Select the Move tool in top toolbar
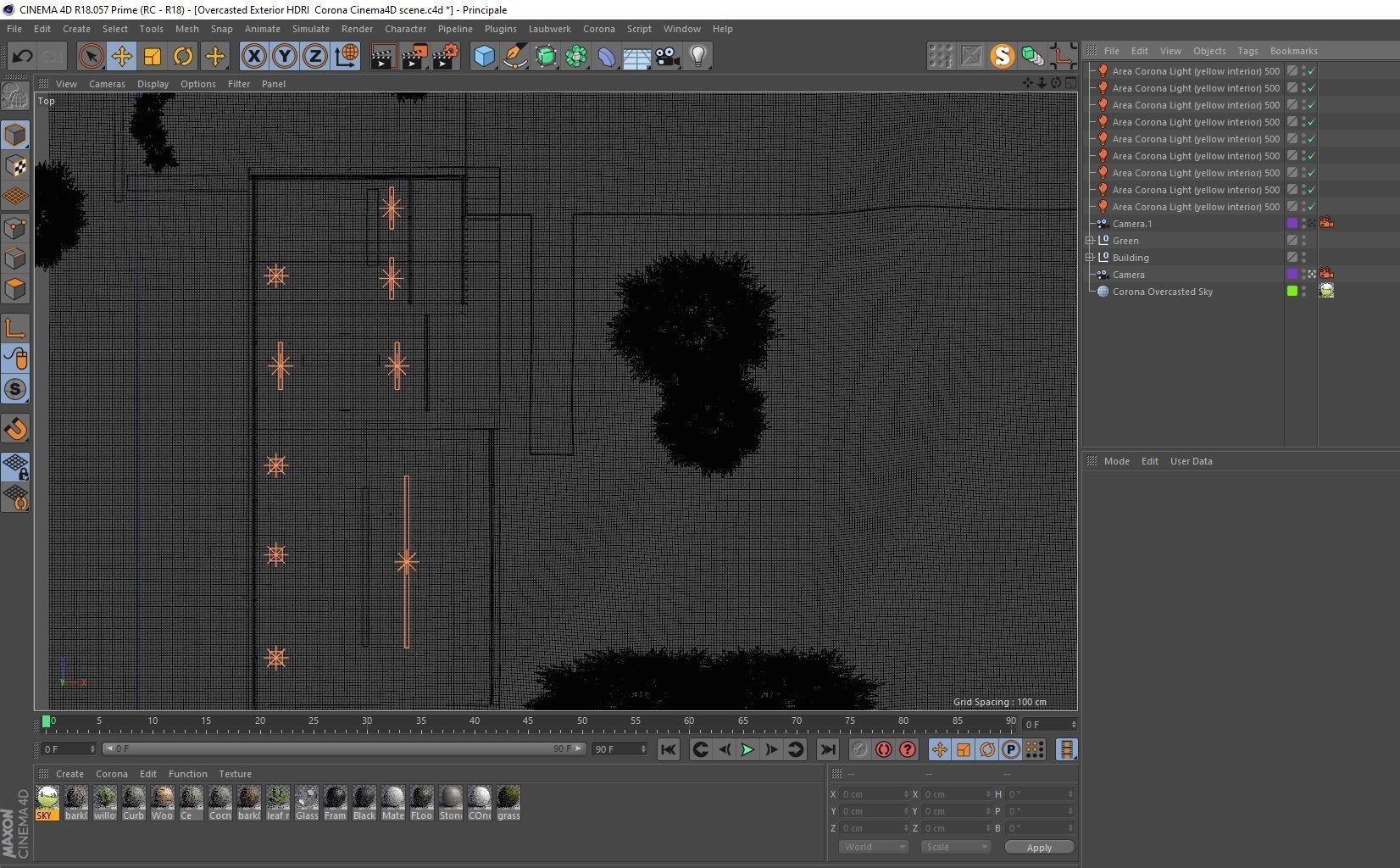Viewport: 1400px width, 868px height. pos(121,57)
